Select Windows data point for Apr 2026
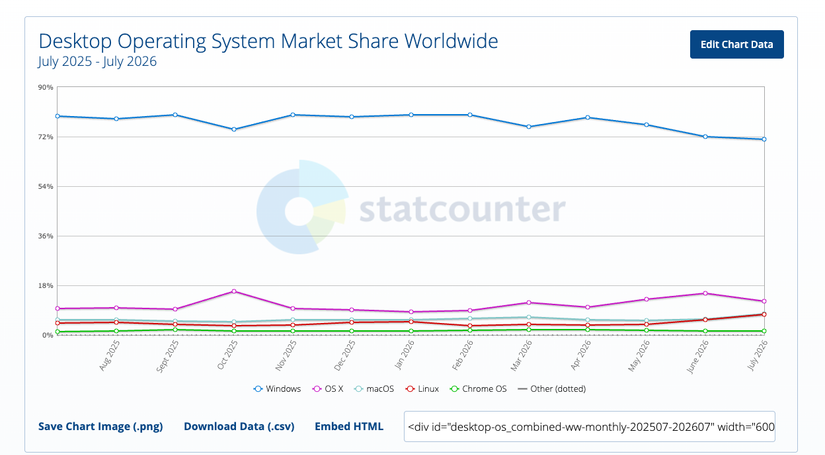This screenshot has width=825, height=455. coord(588,118)
